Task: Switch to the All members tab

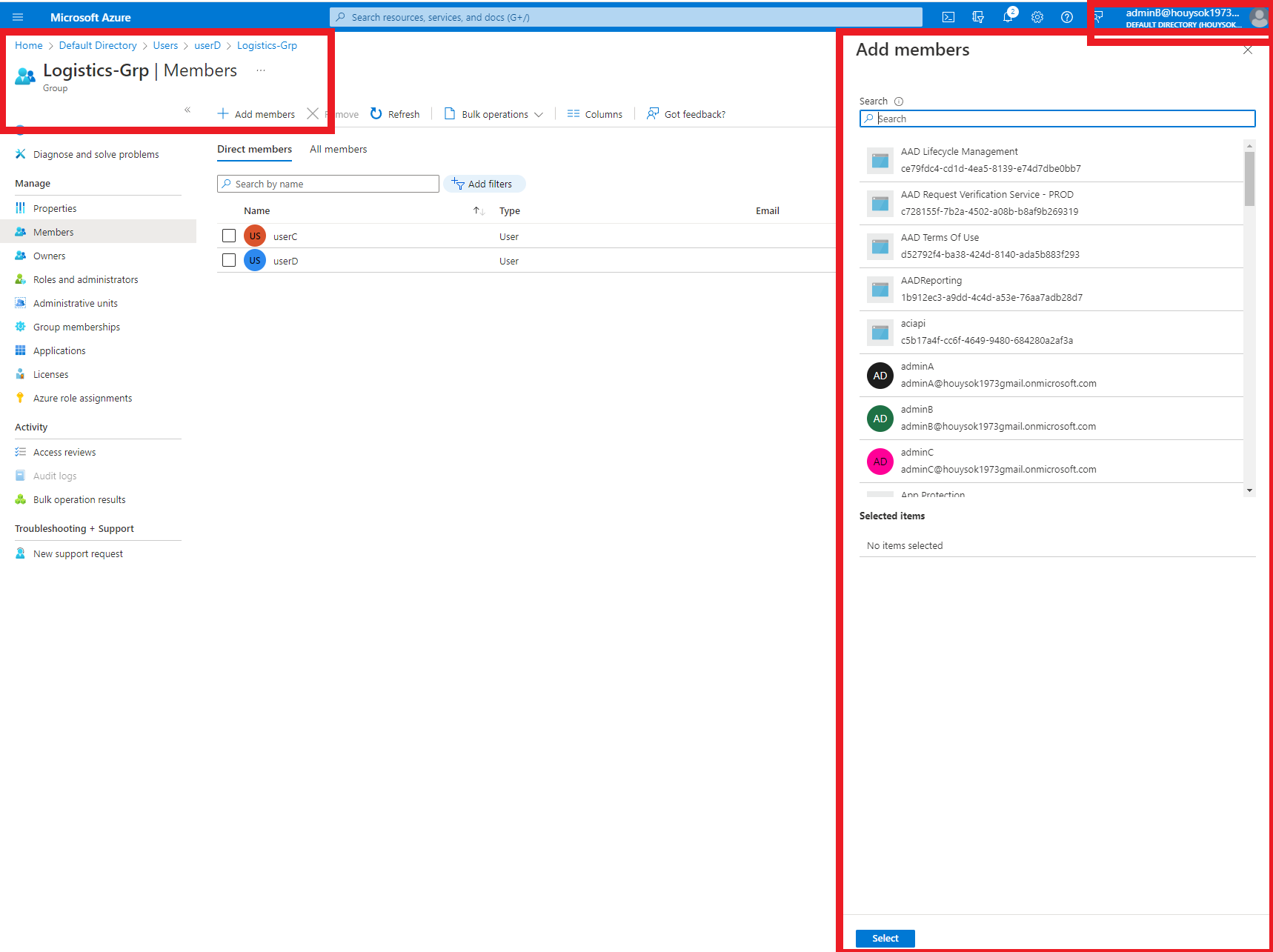Action: [338, 149]
